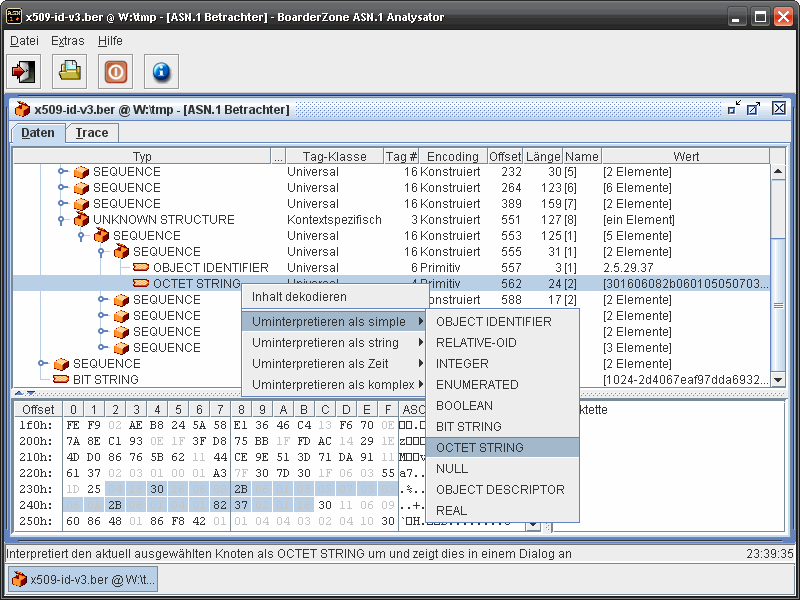800x600 pixels.
Task: Select the UNKNOWN STRUCTURE tree row
Action: point(391,220)
